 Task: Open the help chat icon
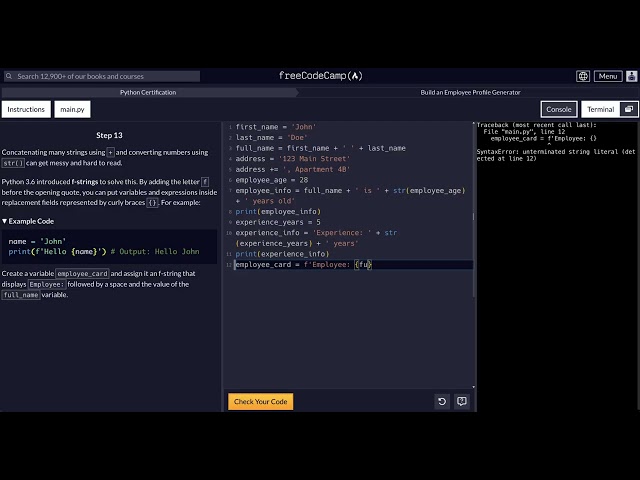pyautogui.click(x=462, y=402)
